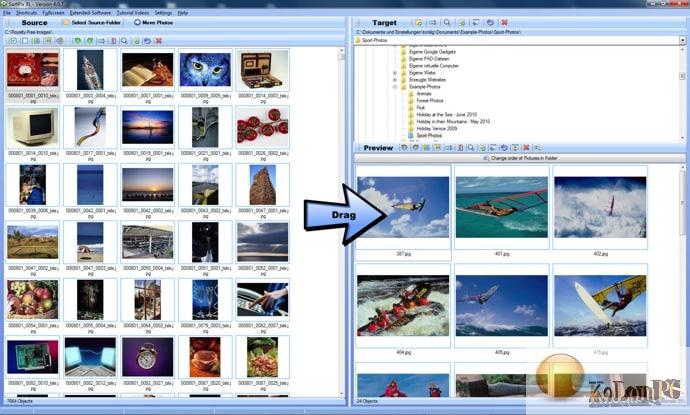Select the Sport-Photos folder in tree
Screen dimensions: 690x415
click(429, 136)
